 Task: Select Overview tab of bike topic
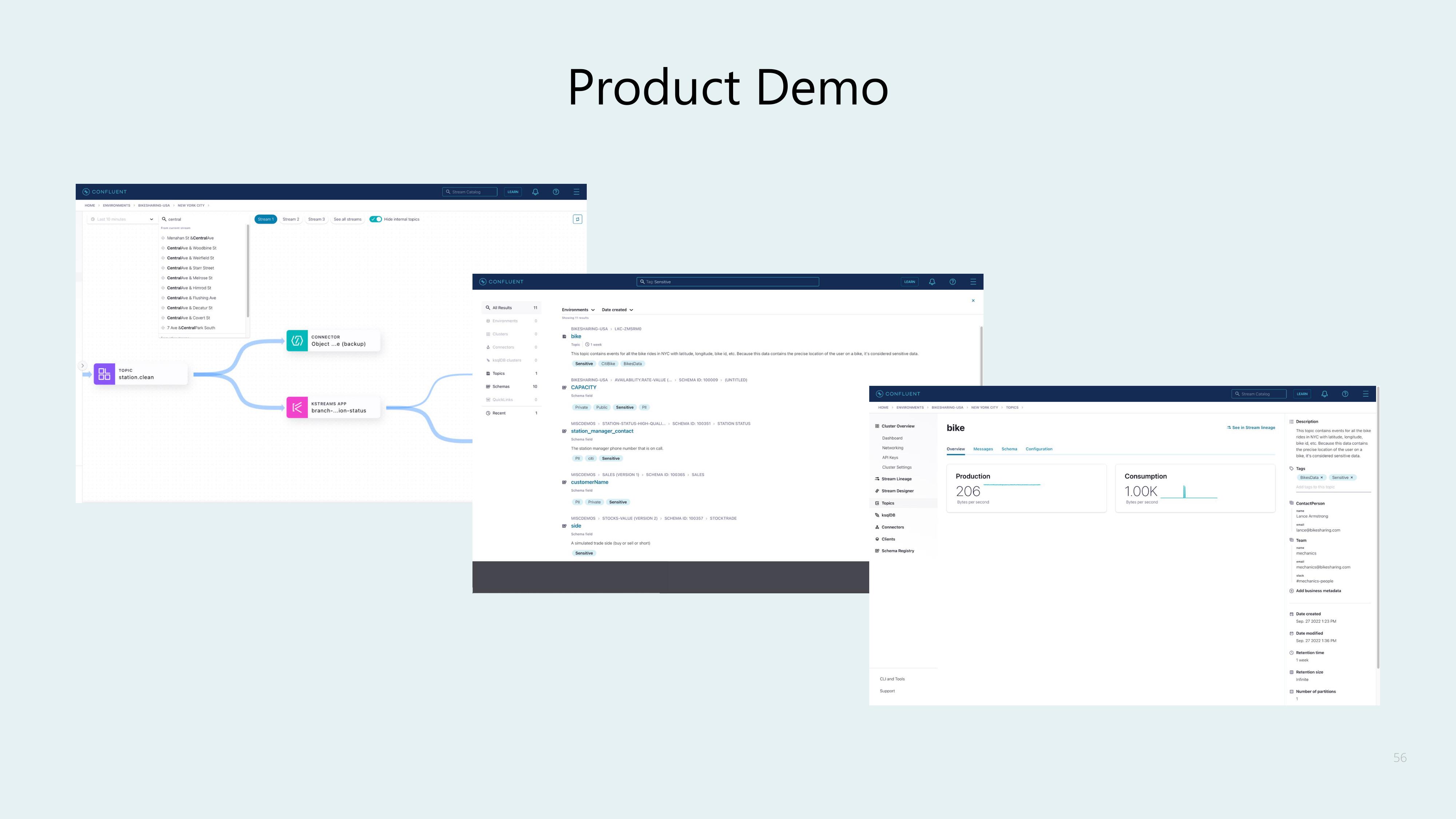956,449
